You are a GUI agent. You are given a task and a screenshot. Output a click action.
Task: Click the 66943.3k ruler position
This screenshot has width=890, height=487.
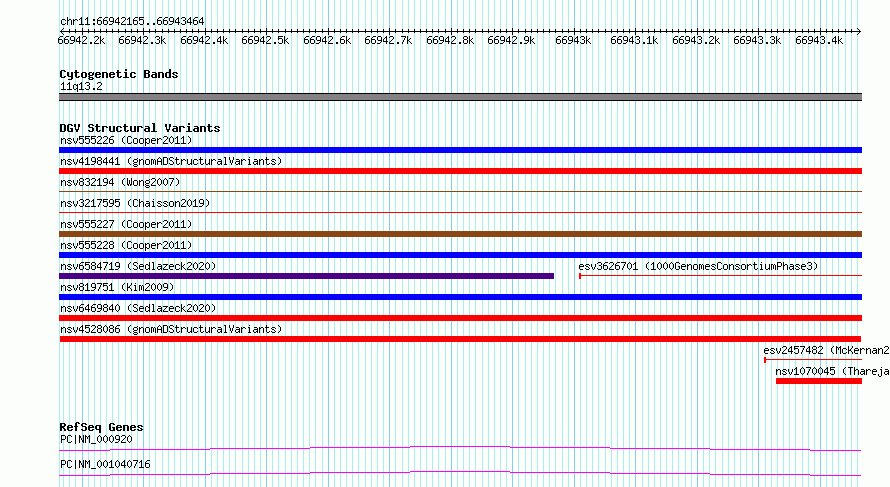[x=757, y=40]
